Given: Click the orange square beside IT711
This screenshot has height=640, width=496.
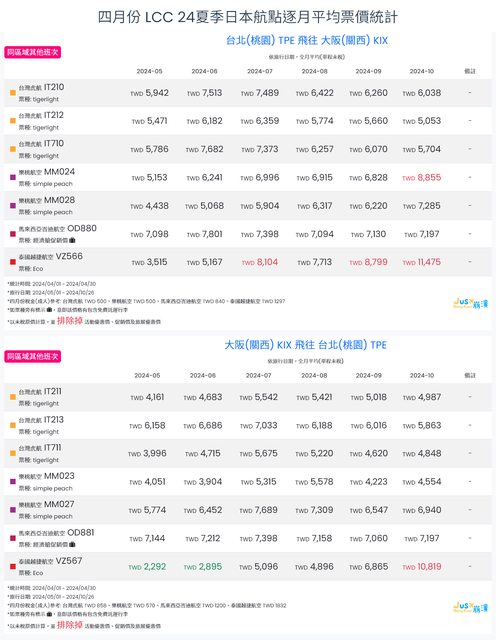Looking at the screenshot, I should (x=13, y=453).
